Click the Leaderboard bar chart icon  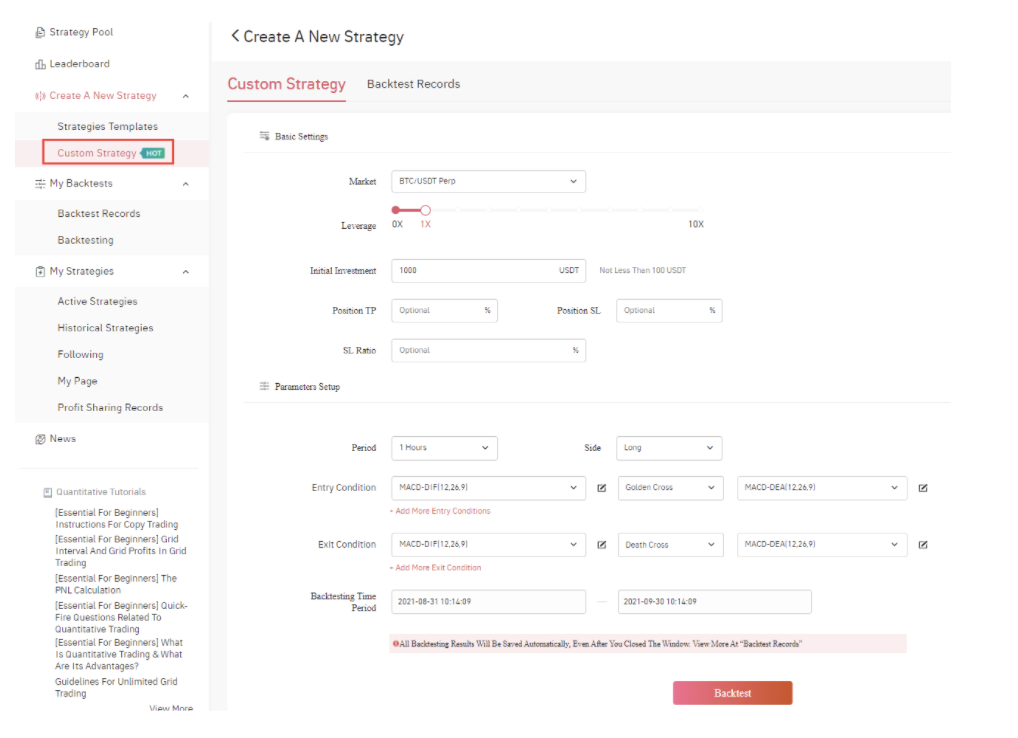(40, 65)
